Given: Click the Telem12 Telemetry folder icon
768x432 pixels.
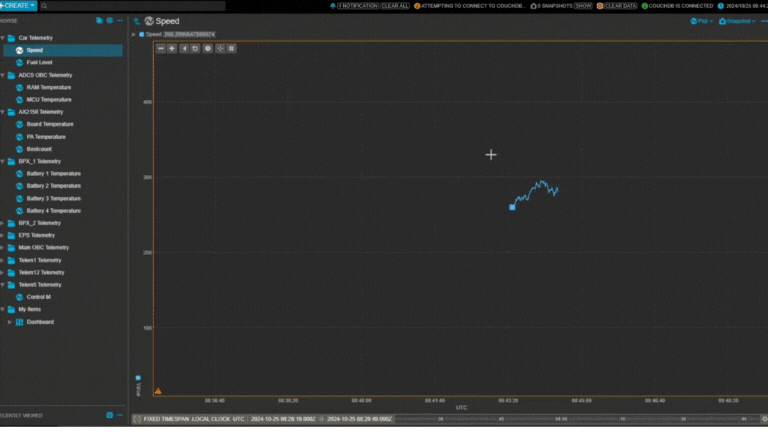Looking at the screenshot, I should pos(11,272).
